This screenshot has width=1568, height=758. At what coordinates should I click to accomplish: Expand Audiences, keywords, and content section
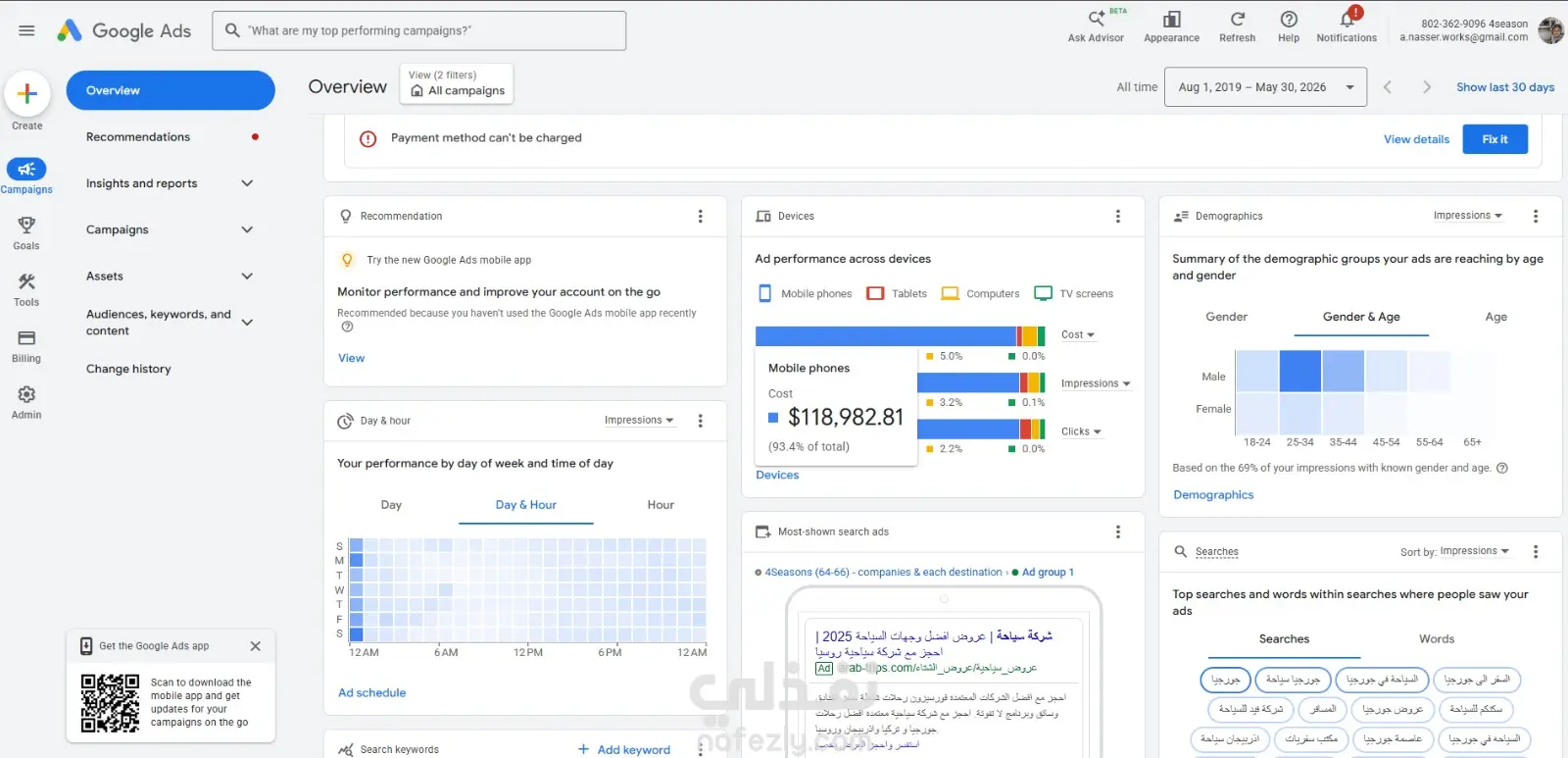pyautogui.click(x=247, y=322)
